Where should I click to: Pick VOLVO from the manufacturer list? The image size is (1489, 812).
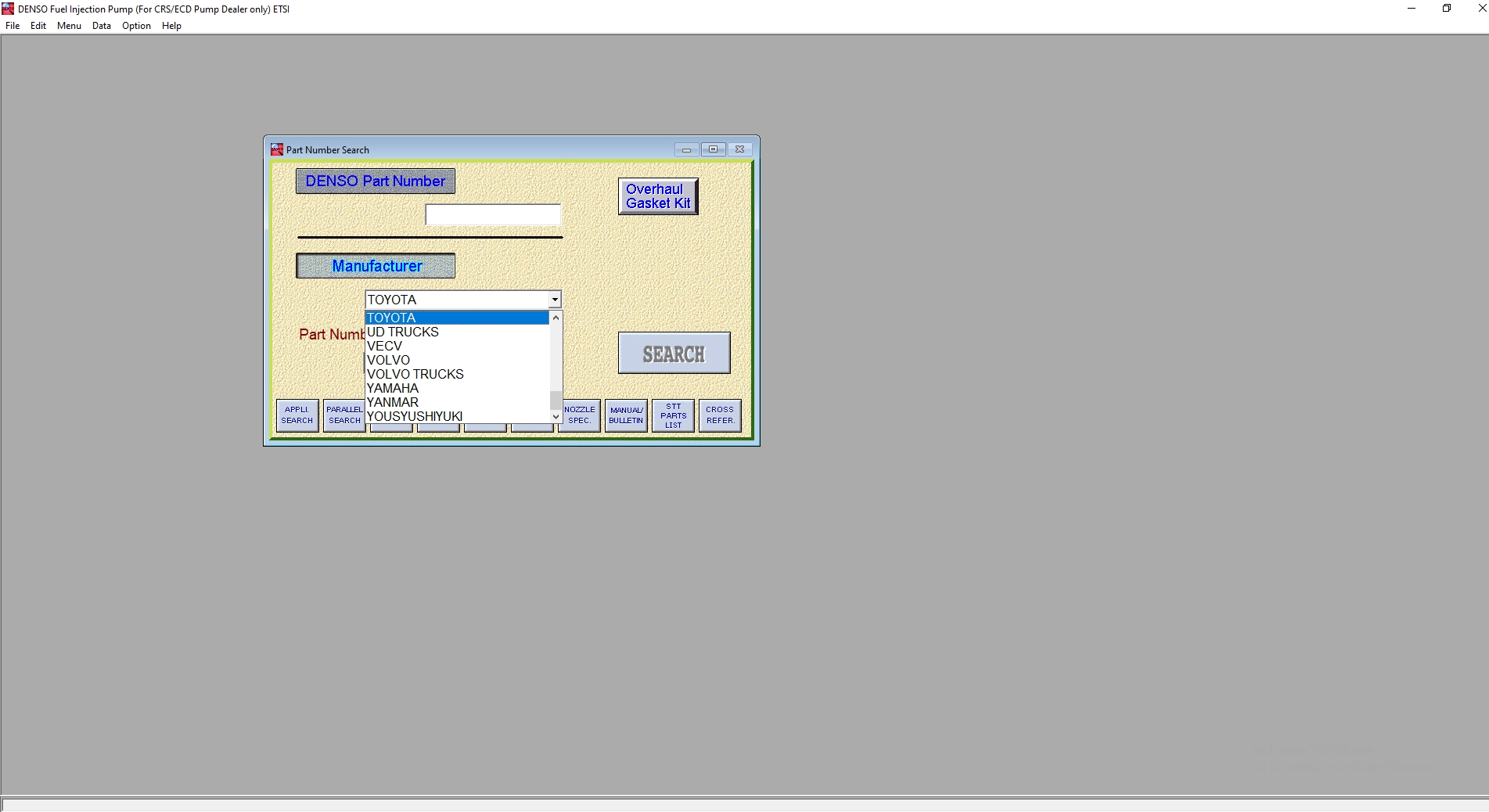coord(458,360)
